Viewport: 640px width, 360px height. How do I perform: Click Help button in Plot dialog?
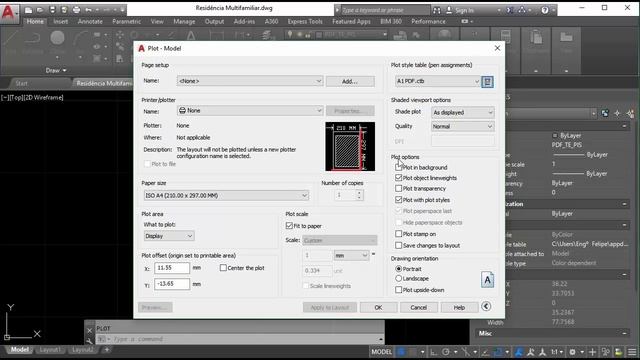click(459, 307)
